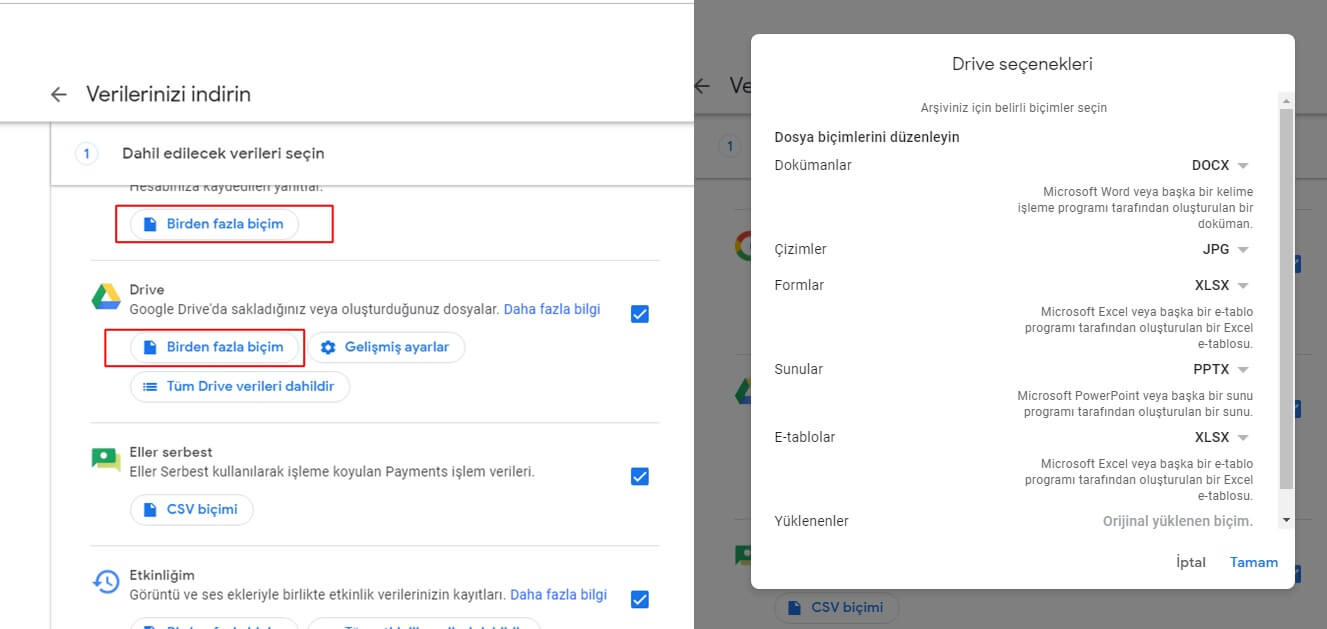Open CSV biçimi for Eller serbest
This screenshot has height=629, width=1327.
tap(191, 509)
